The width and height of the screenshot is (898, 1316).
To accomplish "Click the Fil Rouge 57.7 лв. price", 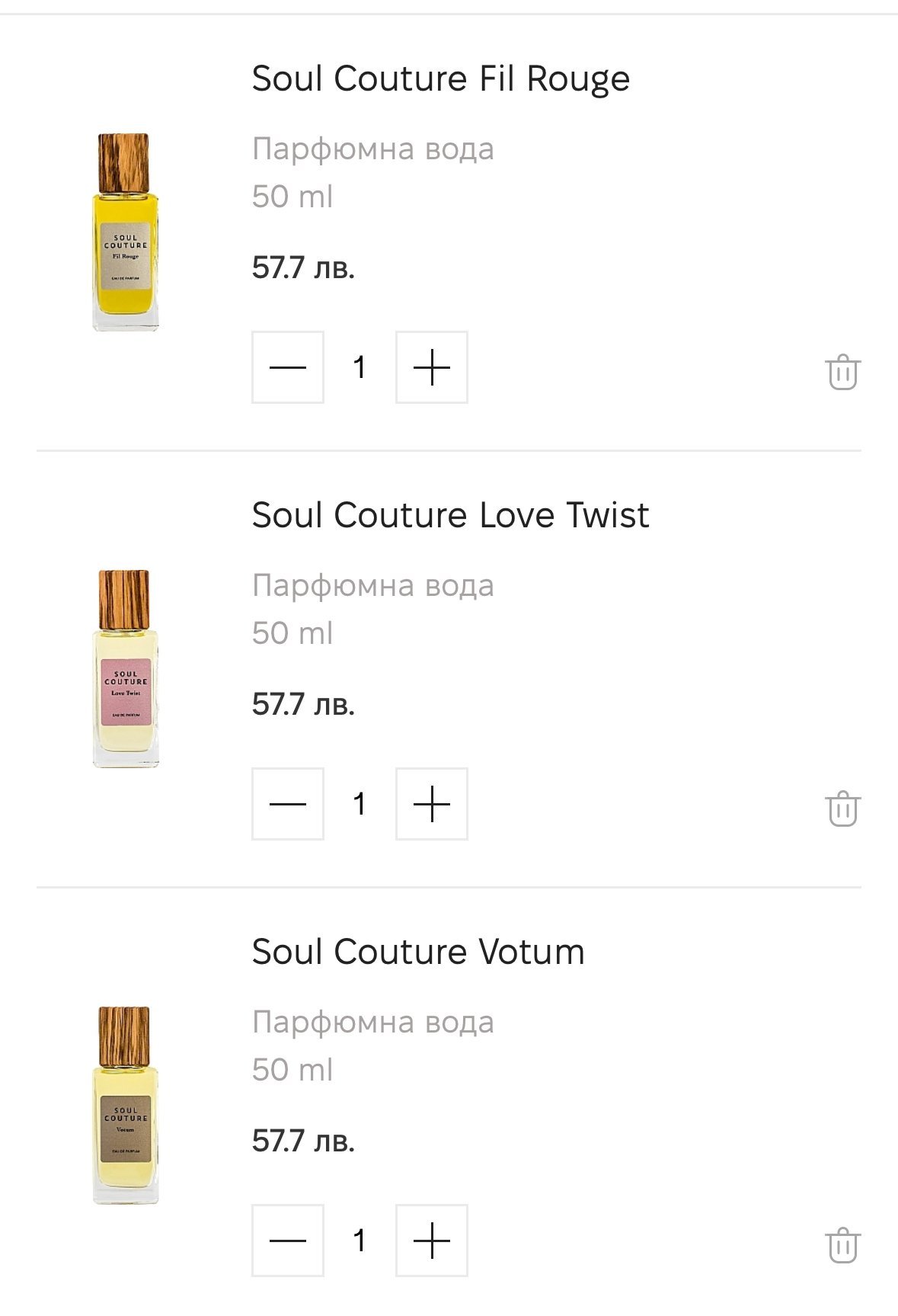I will (x=303, y=267).
